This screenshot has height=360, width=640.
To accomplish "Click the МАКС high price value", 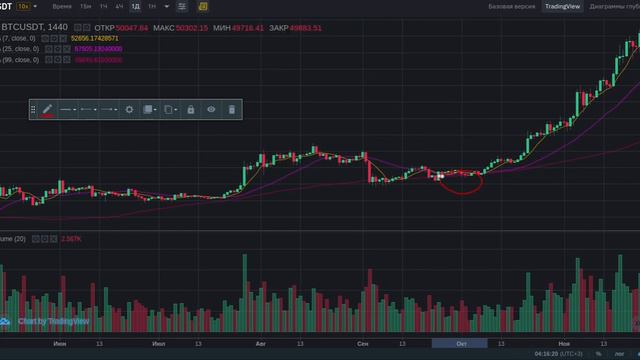I will [x=192, y=28].
